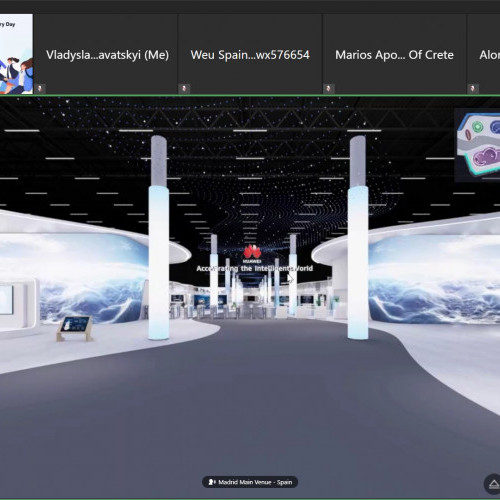Open the illustrated Day shared-content thumbnail
Screen dimensions: 500x500
point(16,54)
